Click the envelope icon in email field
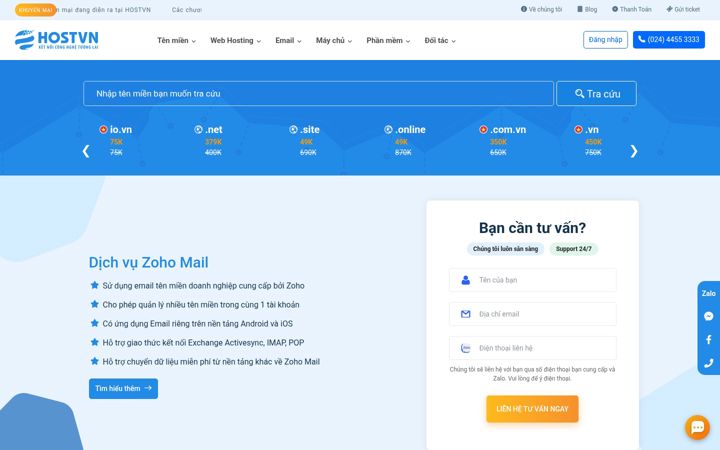Image resolution: width=720 pixels, height=450 pixels. (x=466, y=314)
